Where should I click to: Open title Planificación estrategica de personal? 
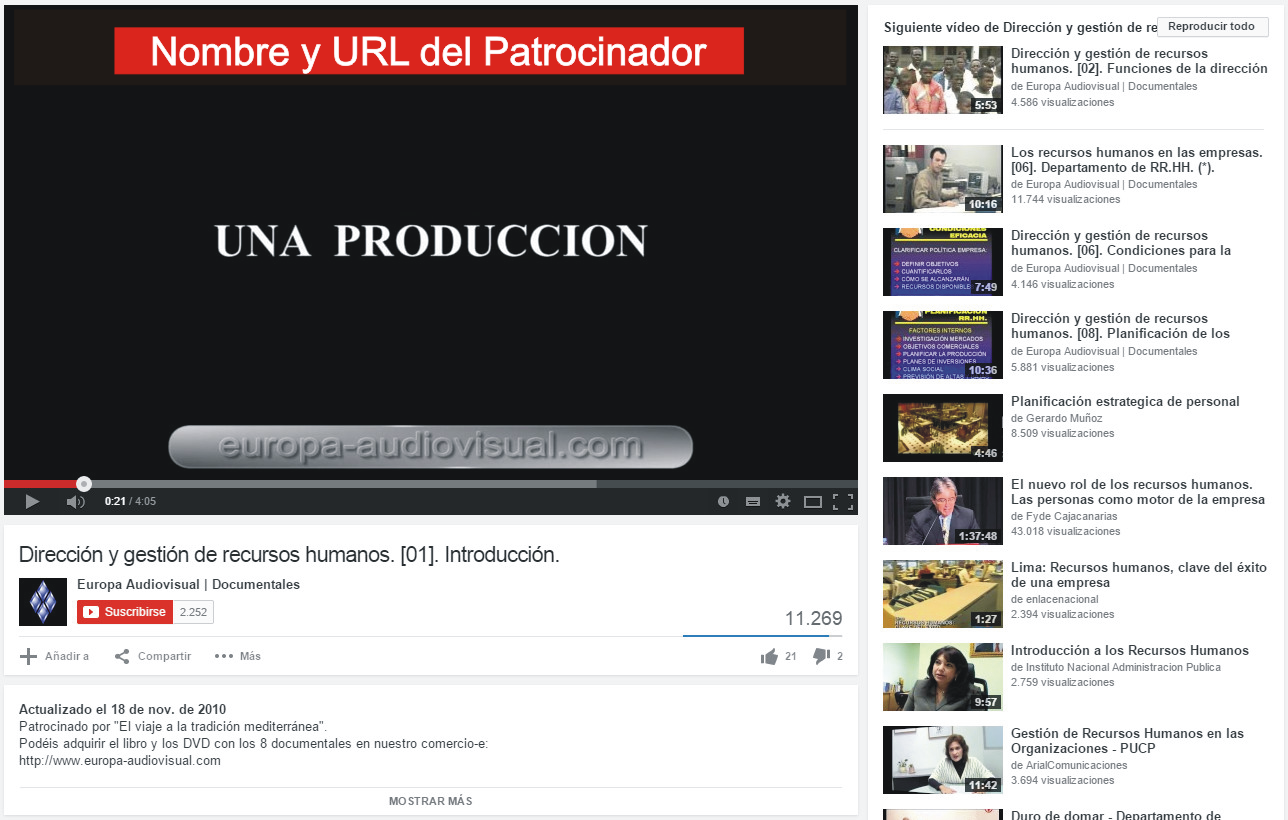(1125, 402)
